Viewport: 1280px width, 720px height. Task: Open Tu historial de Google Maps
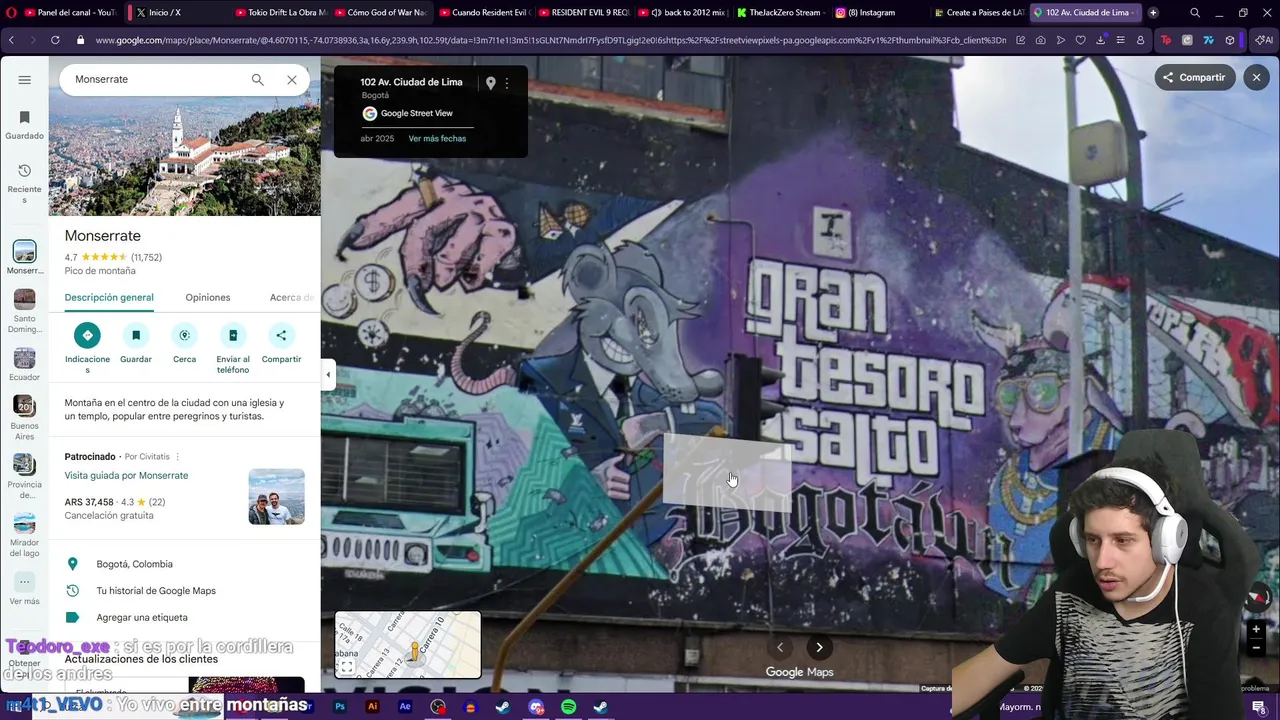(x=184, y=591)
